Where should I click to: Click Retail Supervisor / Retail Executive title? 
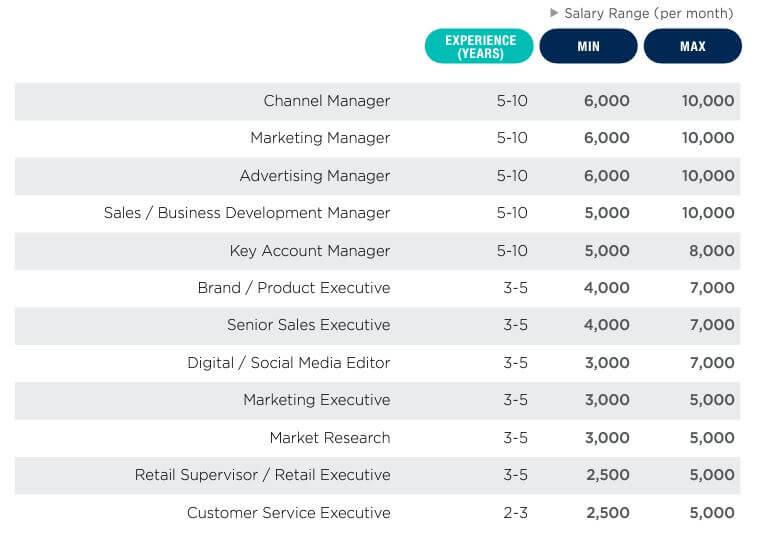pos(262,475)
